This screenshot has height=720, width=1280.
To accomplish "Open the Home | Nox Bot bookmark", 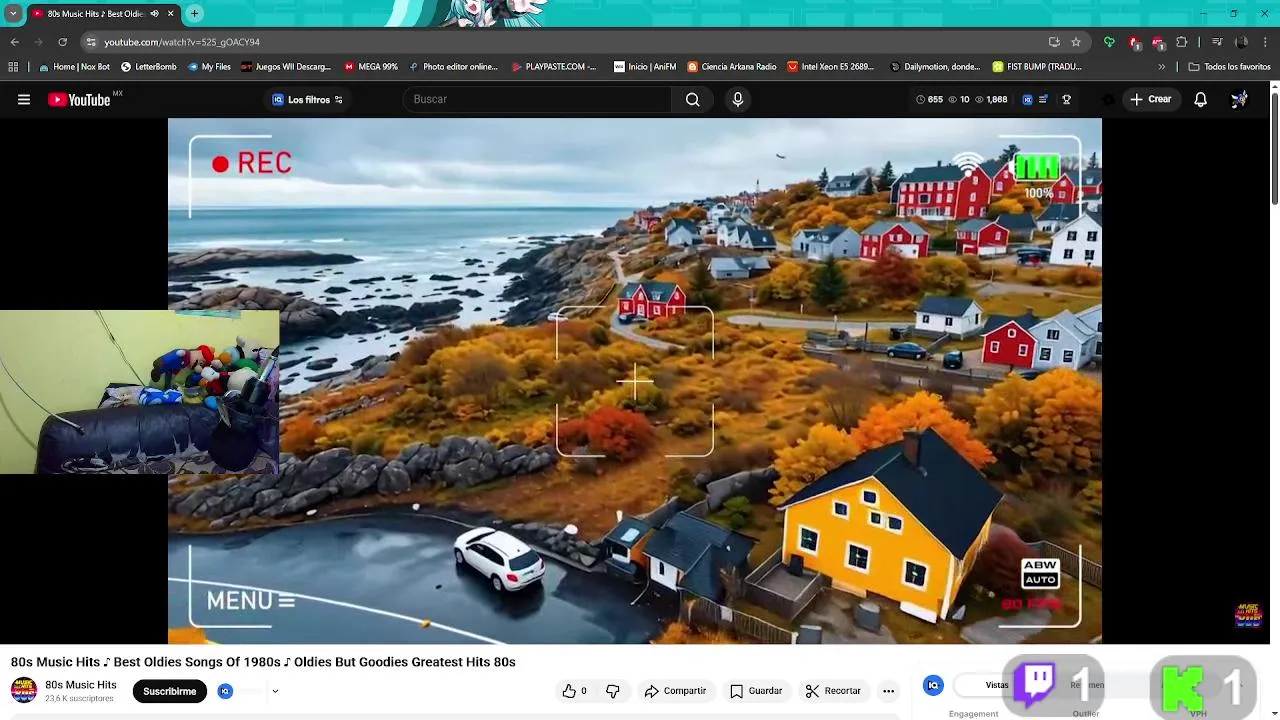I will click(74, 67).
